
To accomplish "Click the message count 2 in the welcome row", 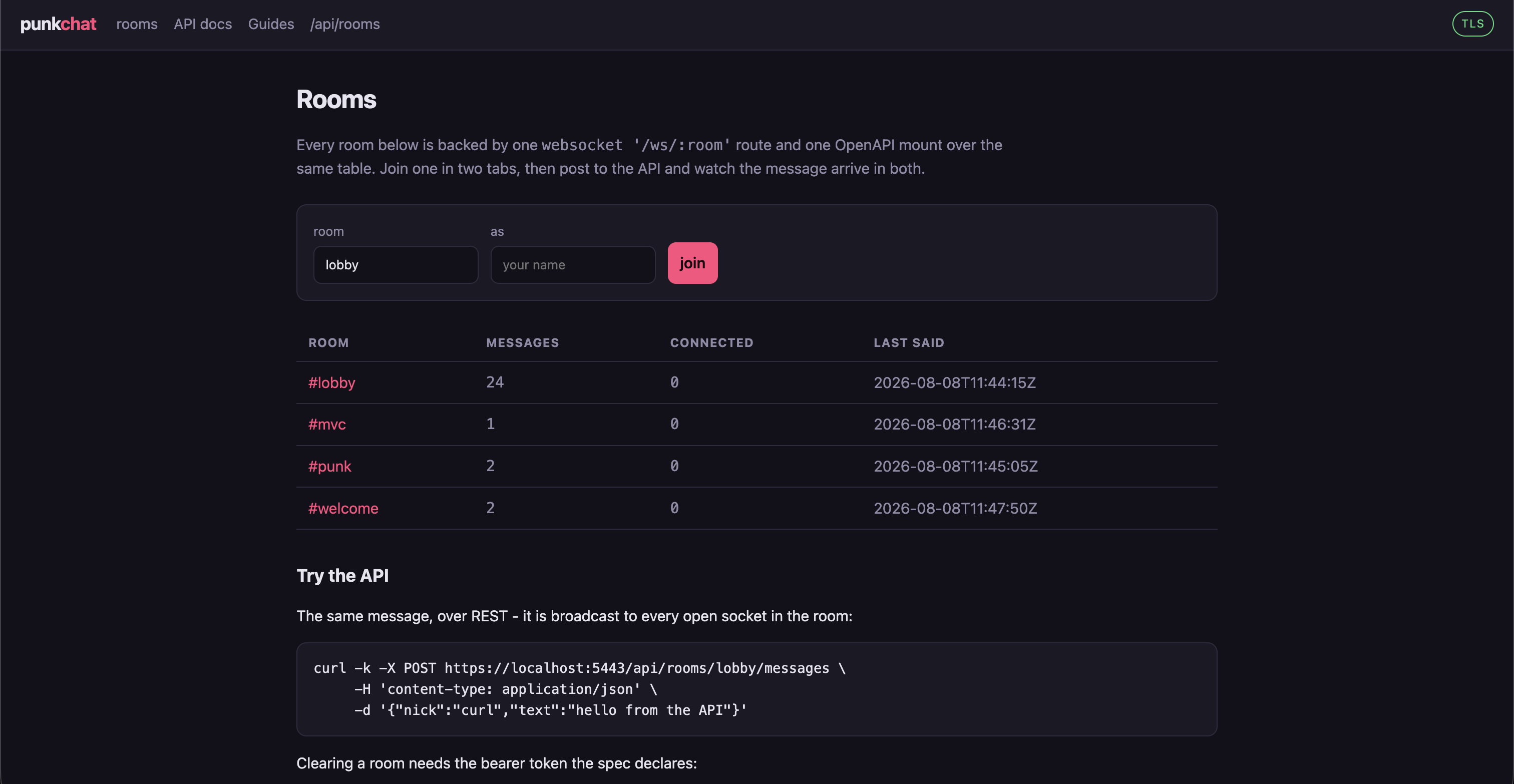I will (491, 508).
